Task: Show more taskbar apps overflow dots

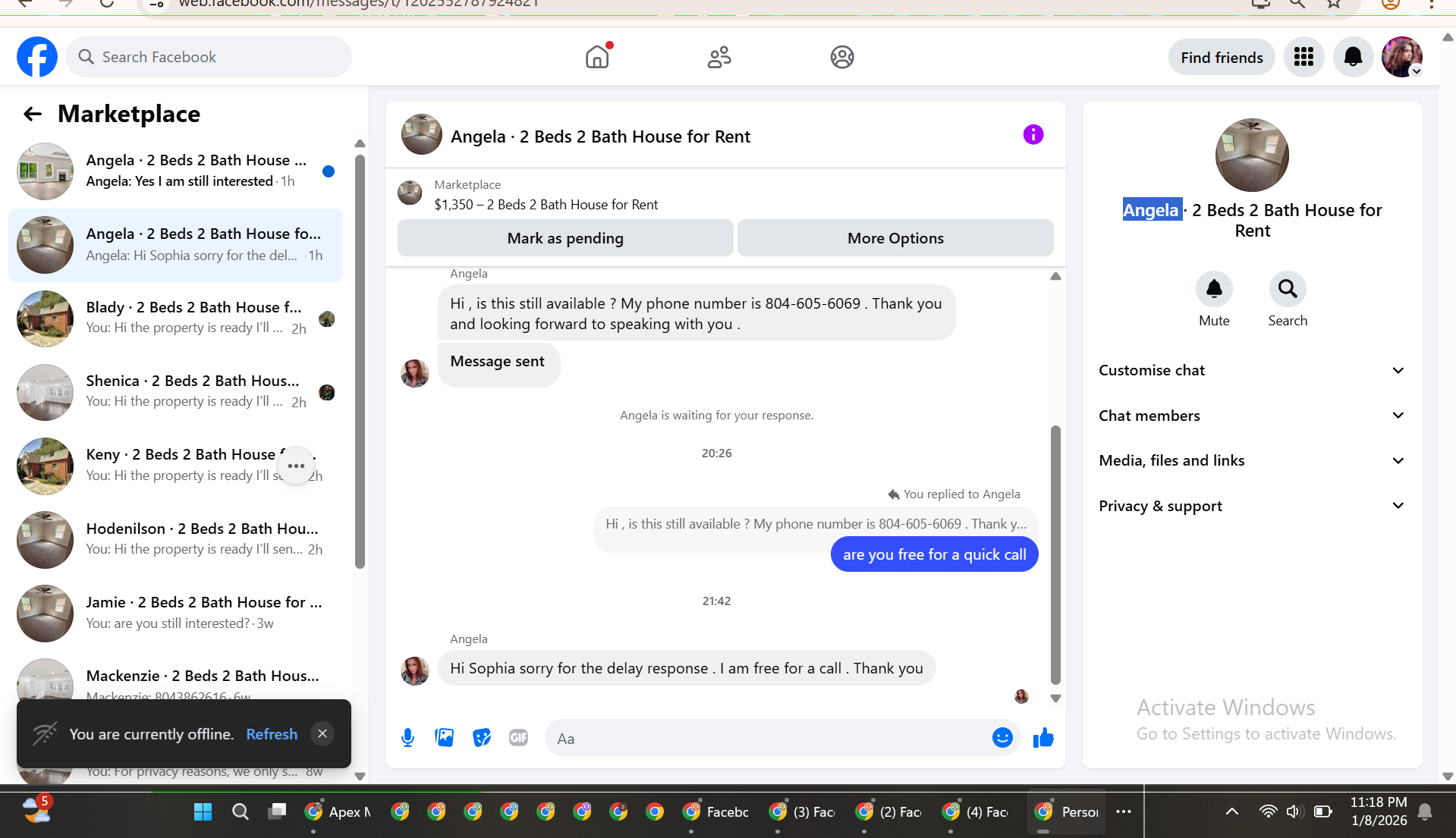Action: (1124, 811)
